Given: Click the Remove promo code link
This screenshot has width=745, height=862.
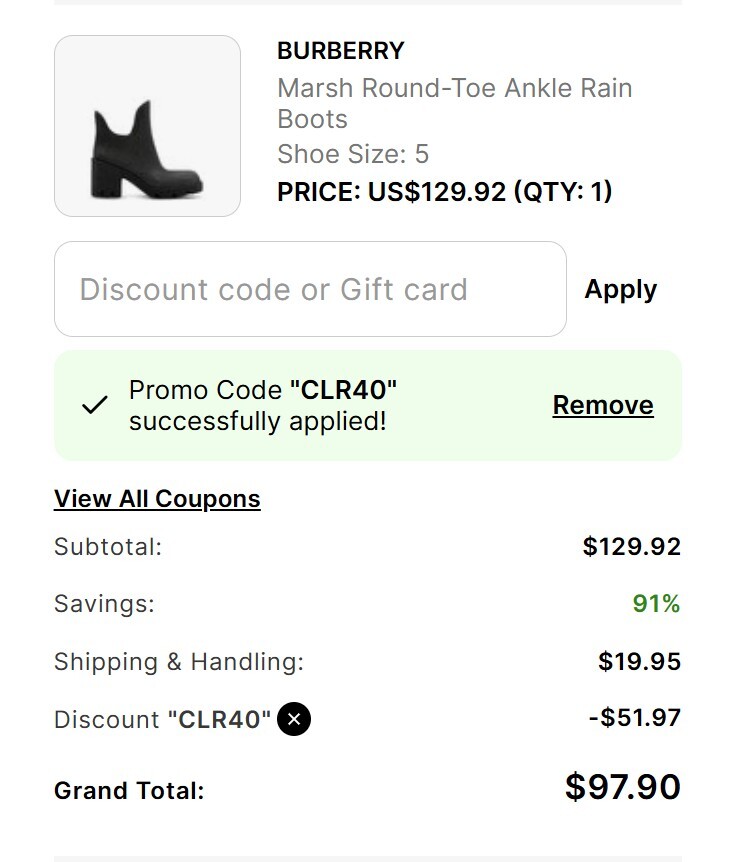Looking at the screenshot, I should (603, 405).
